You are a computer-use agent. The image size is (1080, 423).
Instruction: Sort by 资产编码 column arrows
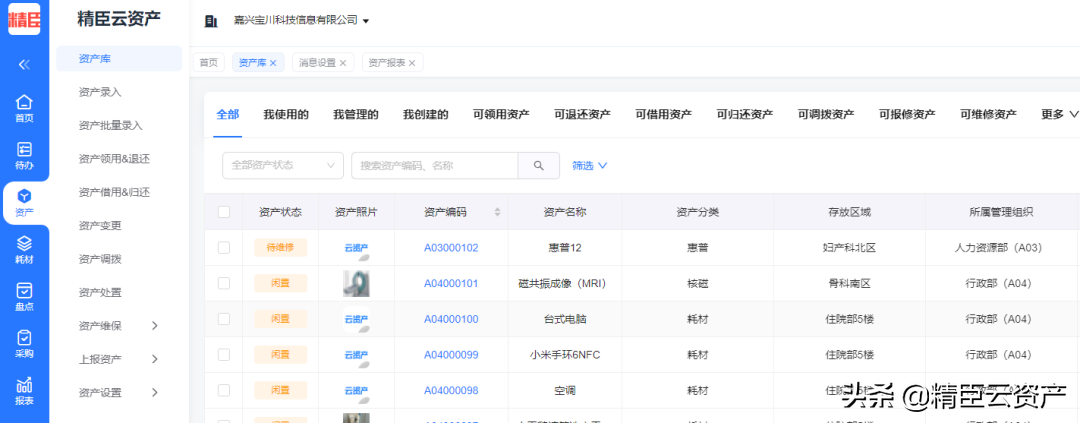(497, 212)
